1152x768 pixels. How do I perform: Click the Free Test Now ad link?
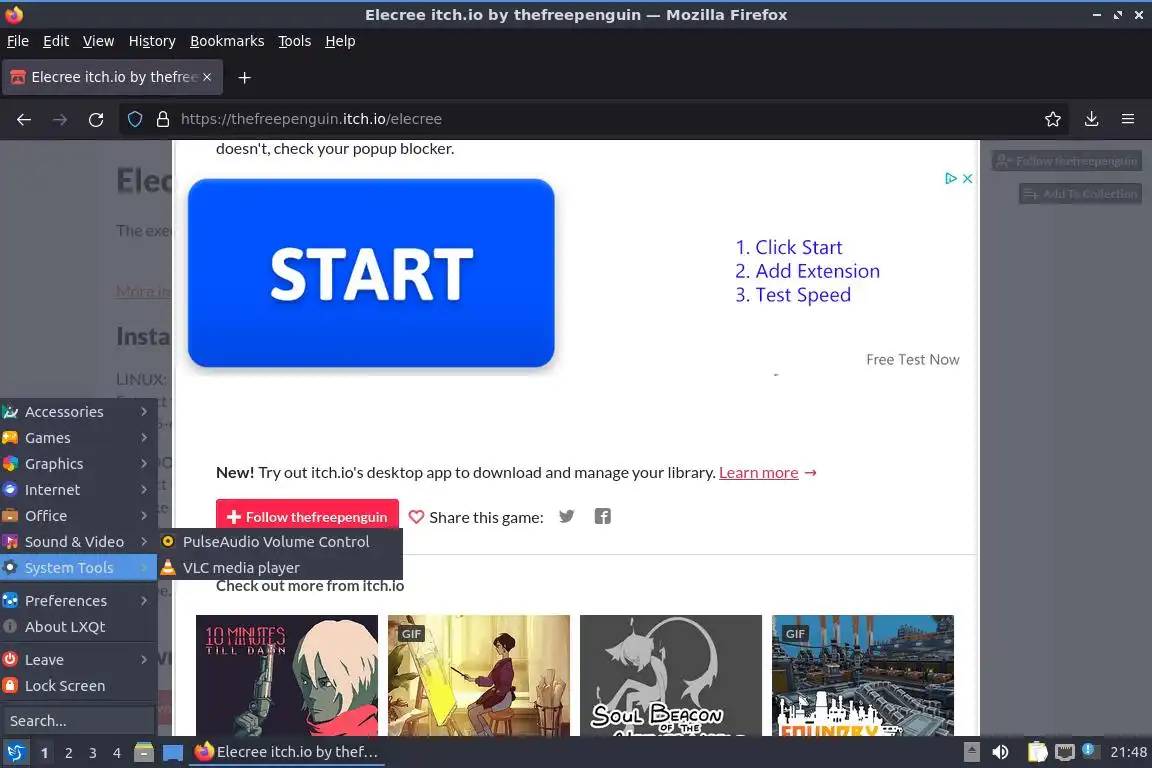(912, 359)
